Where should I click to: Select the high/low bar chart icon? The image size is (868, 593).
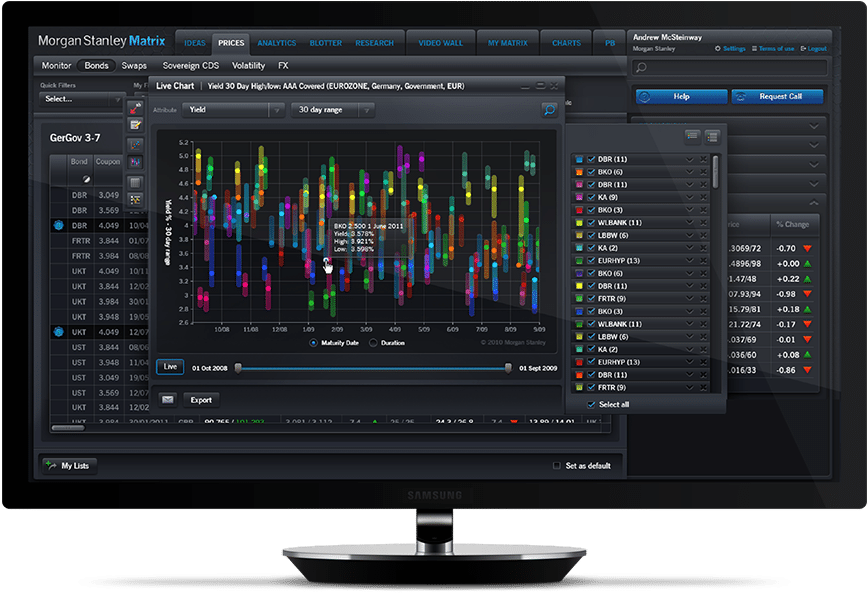click(135, 162)
